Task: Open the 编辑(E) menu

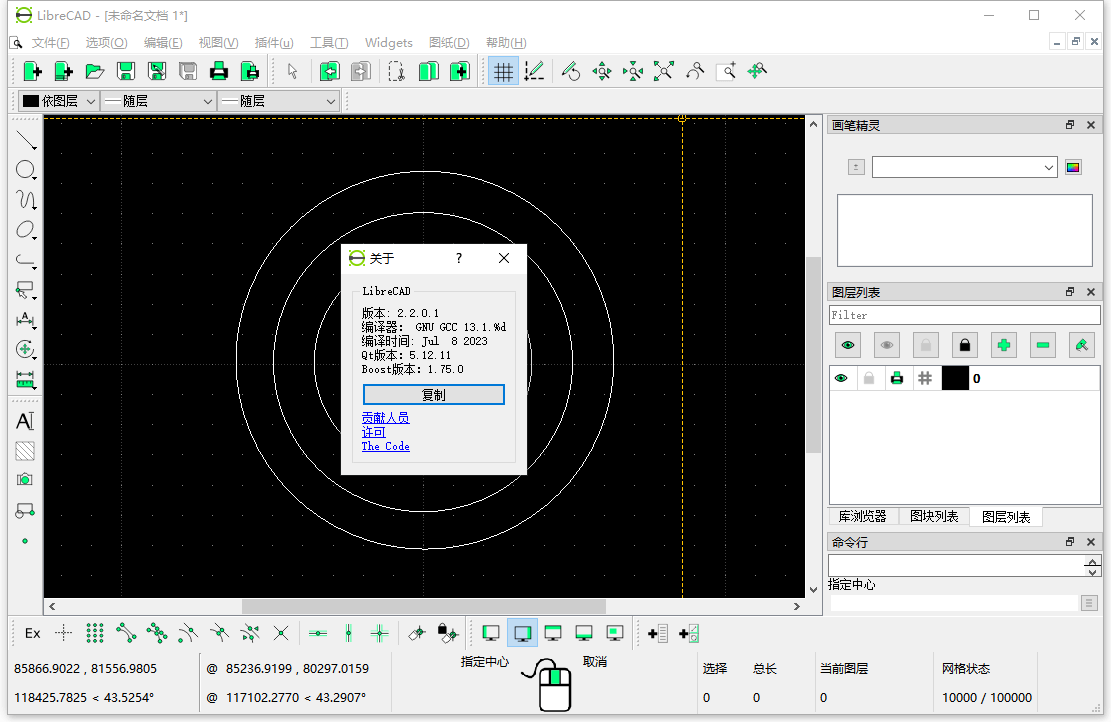Action: point(163,43)
